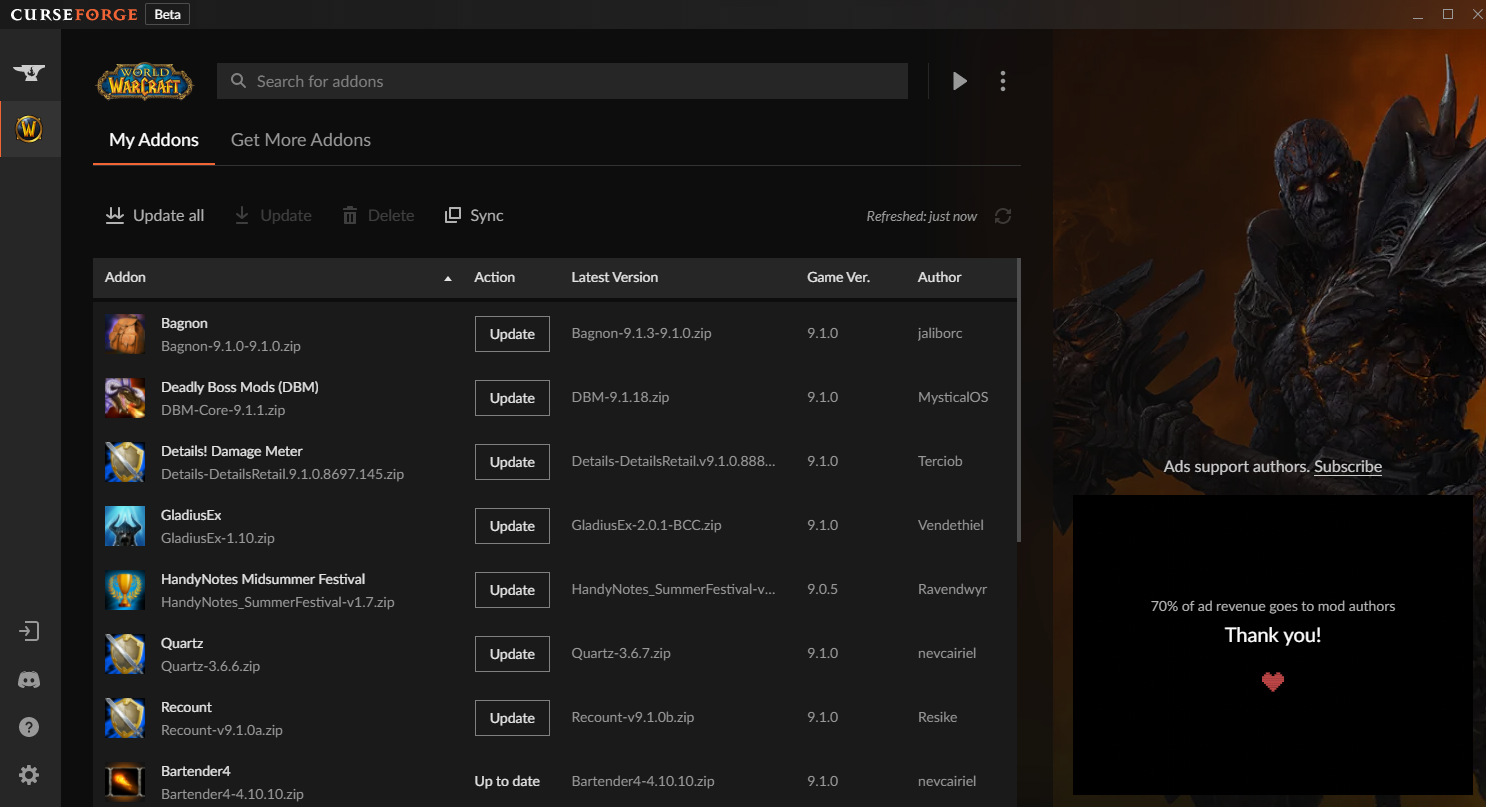Click DBM-9.1.18.zip latest version text

coord(620,397)
